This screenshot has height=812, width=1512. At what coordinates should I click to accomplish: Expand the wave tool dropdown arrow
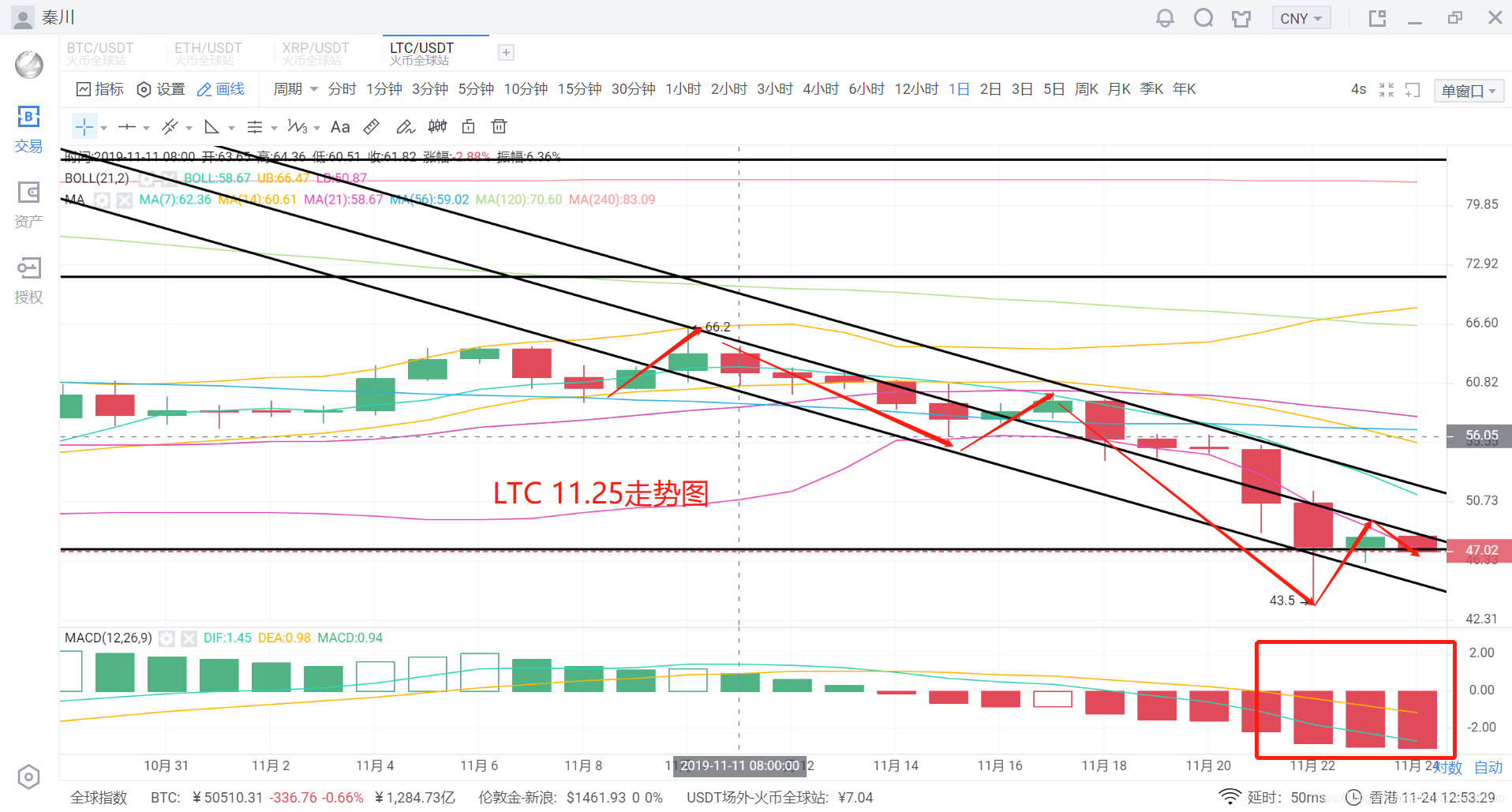click(x=316, y=127)
